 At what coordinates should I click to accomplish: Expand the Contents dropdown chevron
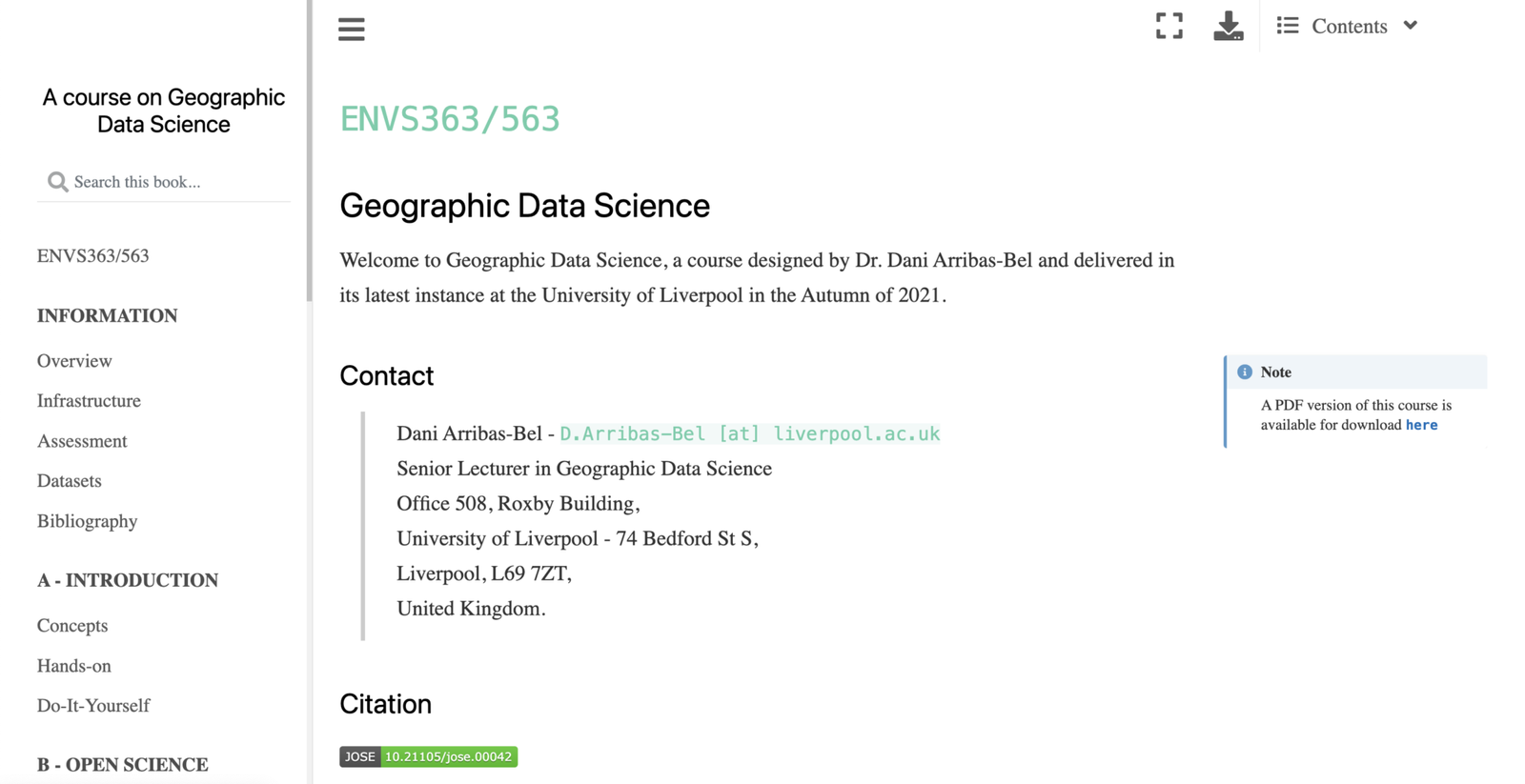[x=1411, y=26]
